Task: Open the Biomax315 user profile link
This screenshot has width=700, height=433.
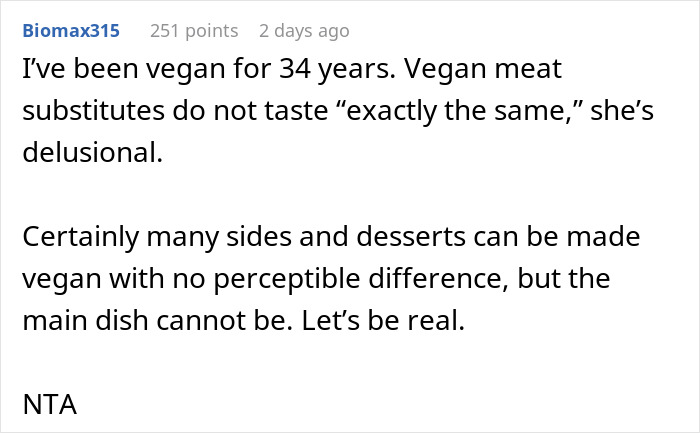Action: pyautogui.click(x=71, y=31)
